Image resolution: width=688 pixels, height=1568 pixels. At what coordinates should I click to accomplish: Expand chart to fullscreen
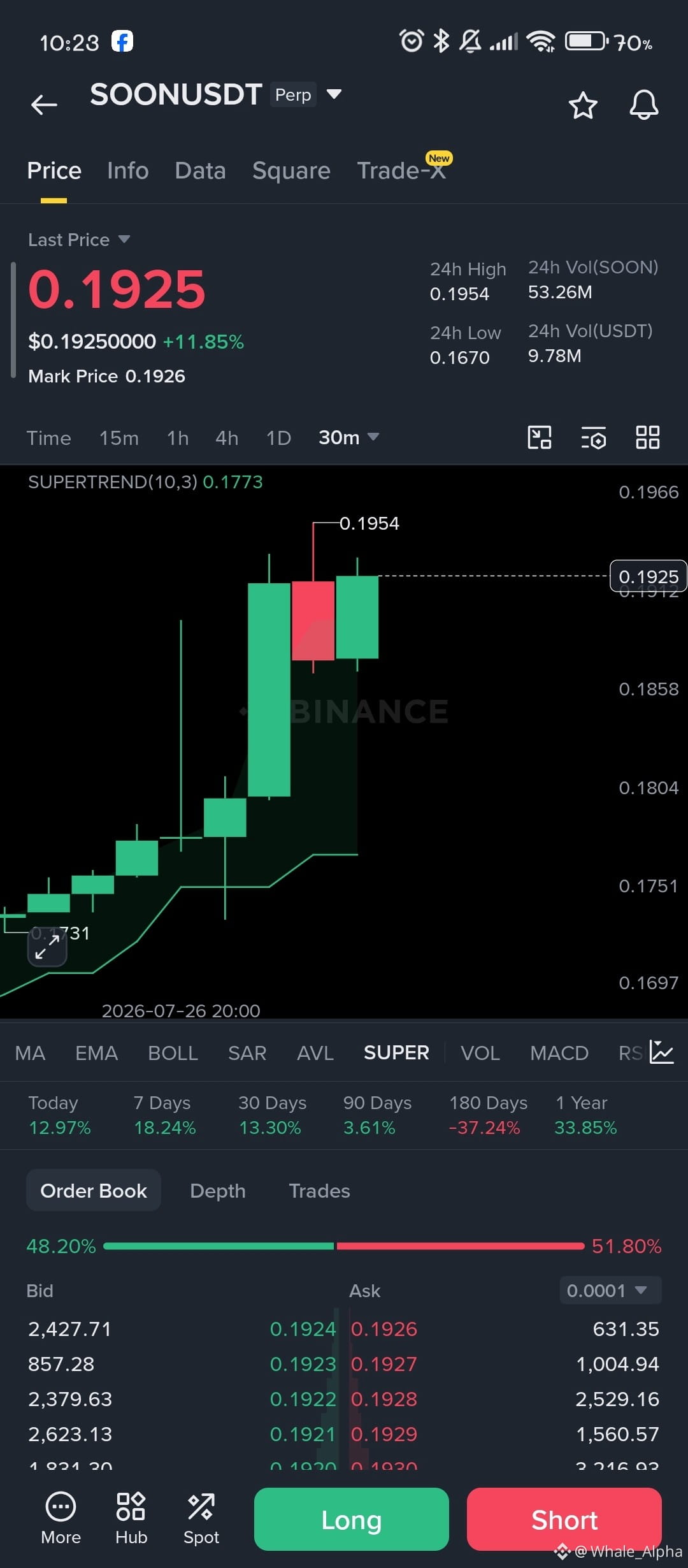click(47, 947)
